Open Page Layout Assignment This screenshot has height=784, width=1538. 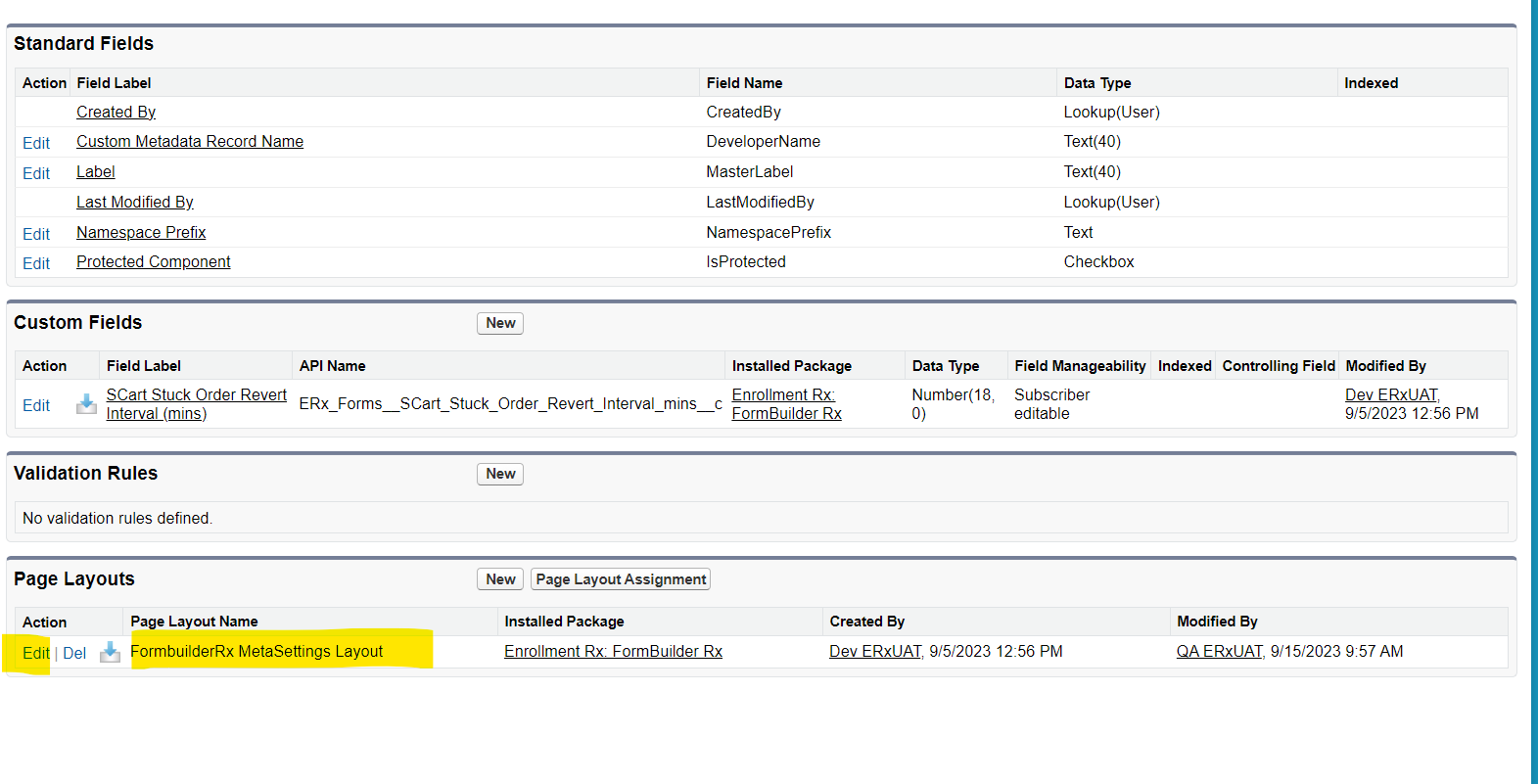pyautogui.click(x=621, y=579)
